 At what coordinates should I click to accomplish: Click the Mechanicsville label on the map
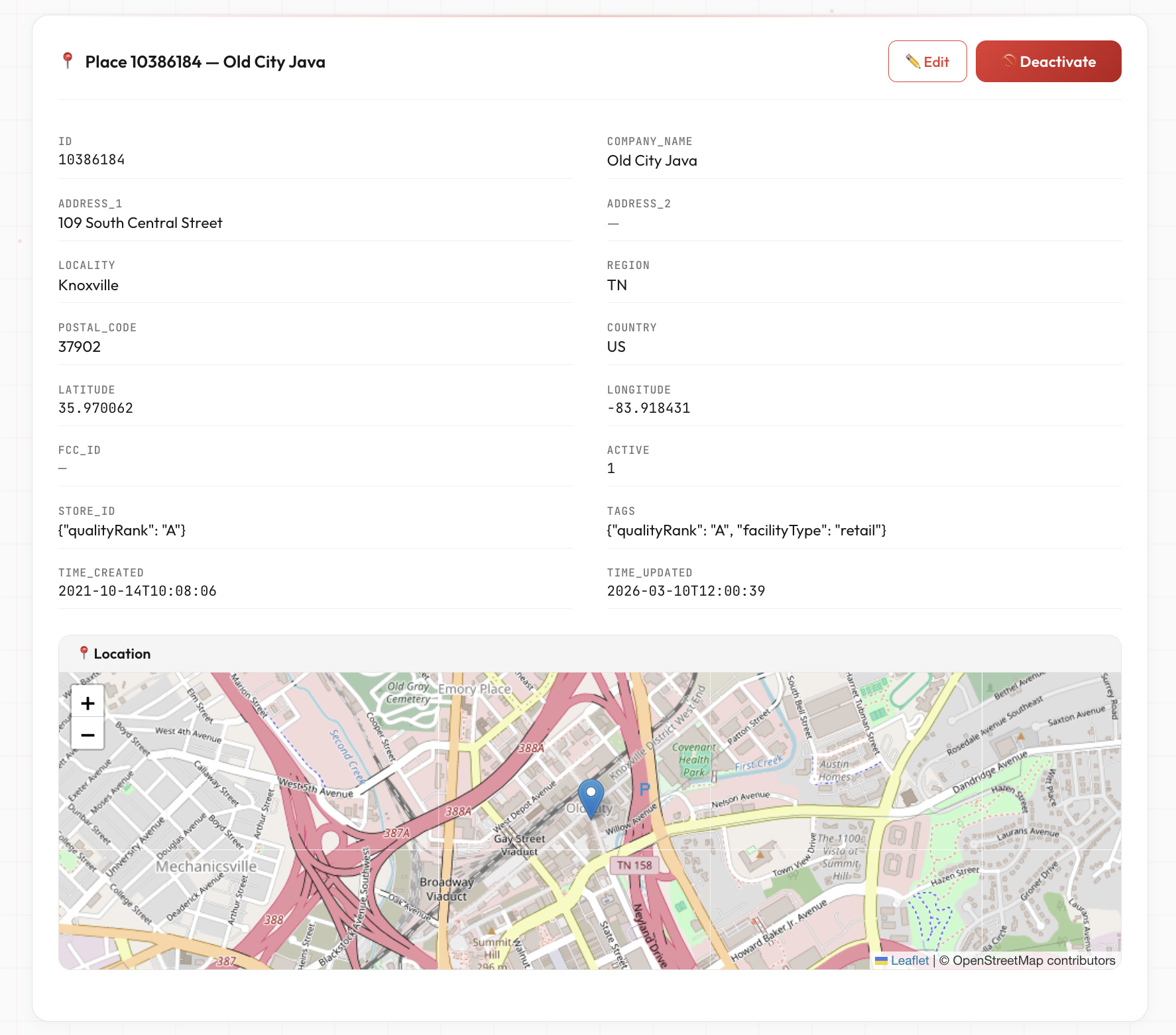[206, 867]
